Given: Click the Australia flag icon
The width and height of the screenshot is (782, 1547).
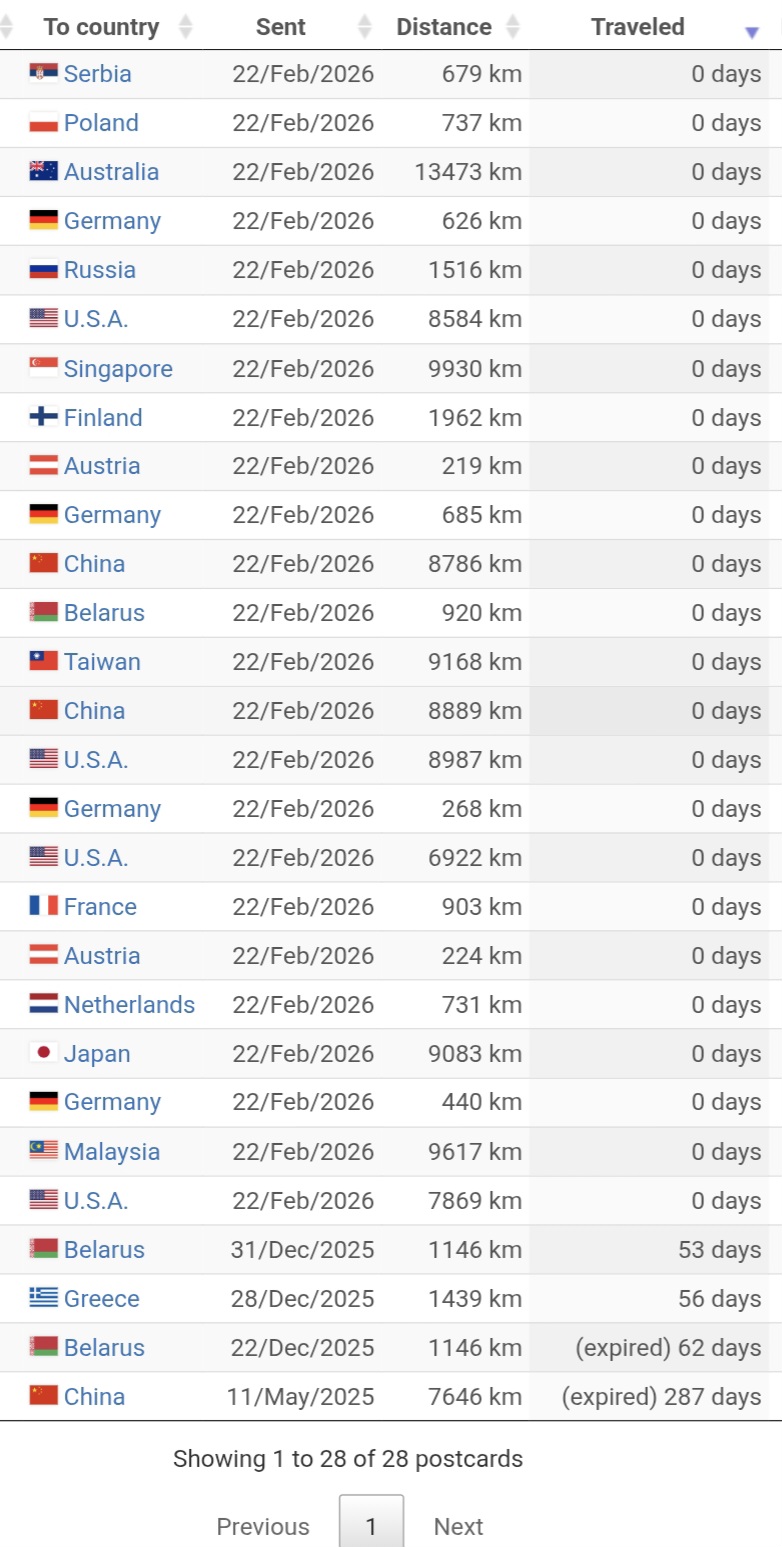Looking at the screenshot, I should (43, 171).
